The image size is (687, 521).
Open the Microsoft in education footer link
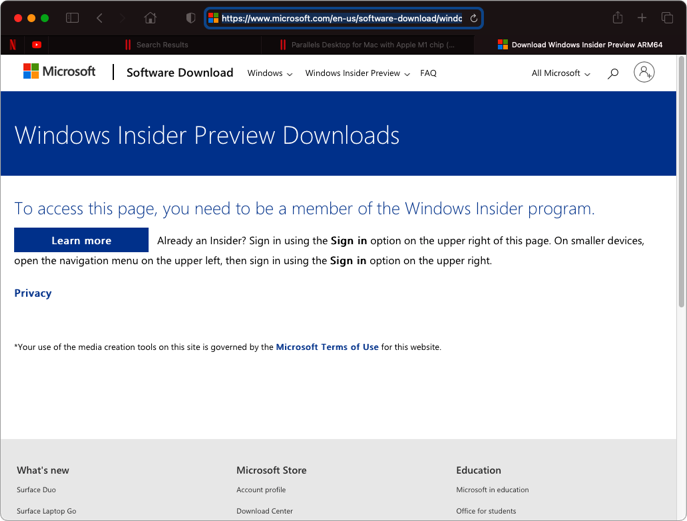[492, 490]
